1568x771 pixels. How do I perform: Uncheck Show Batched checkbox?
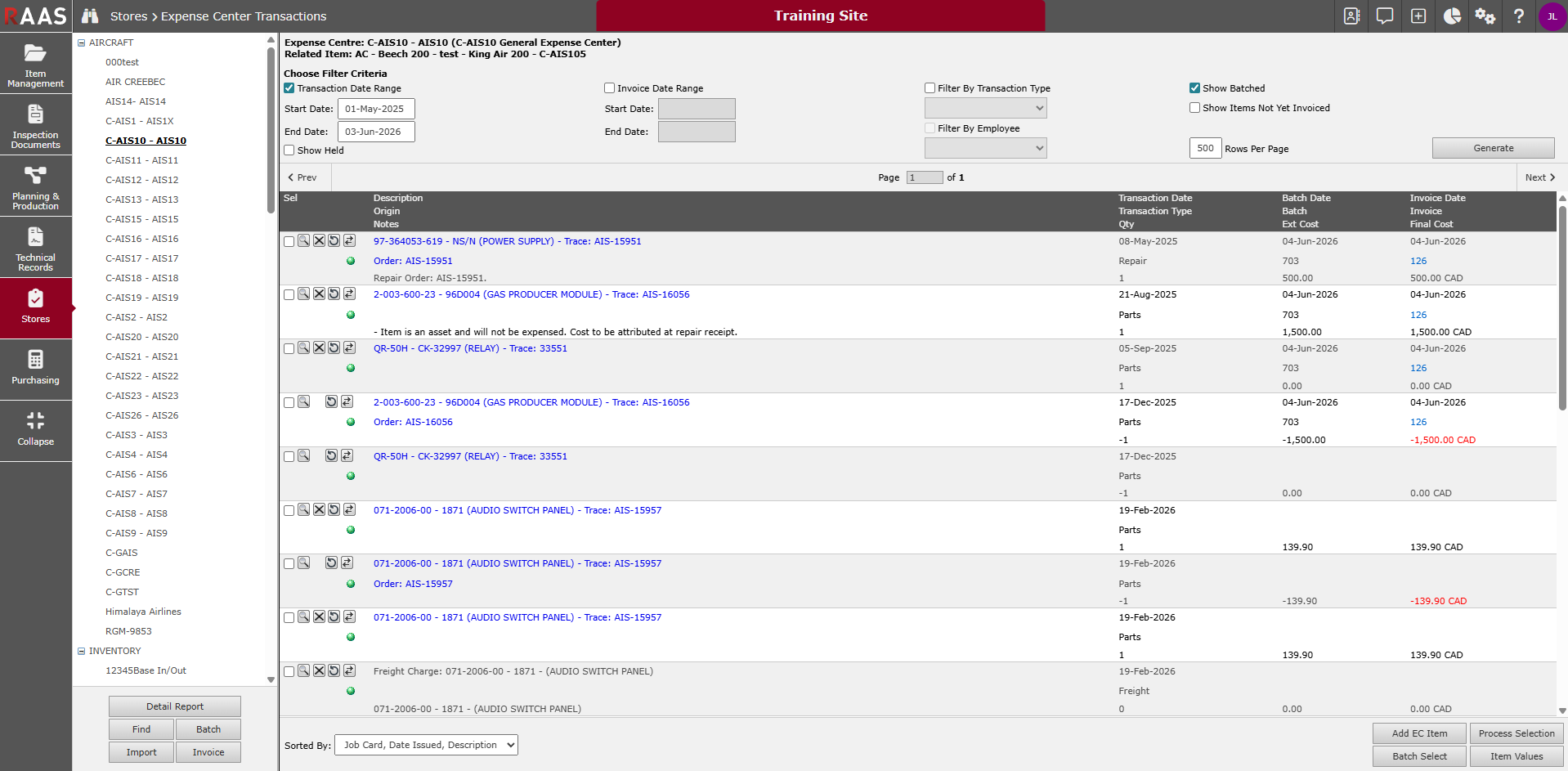(x=1194, y=87)
